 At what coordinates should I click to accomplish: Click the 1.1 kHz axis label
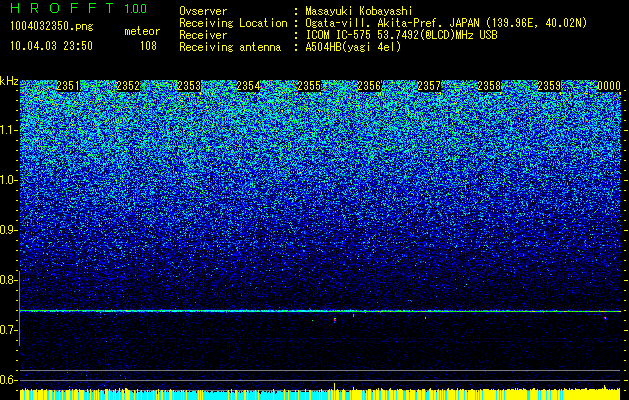(x=8, y=130)
